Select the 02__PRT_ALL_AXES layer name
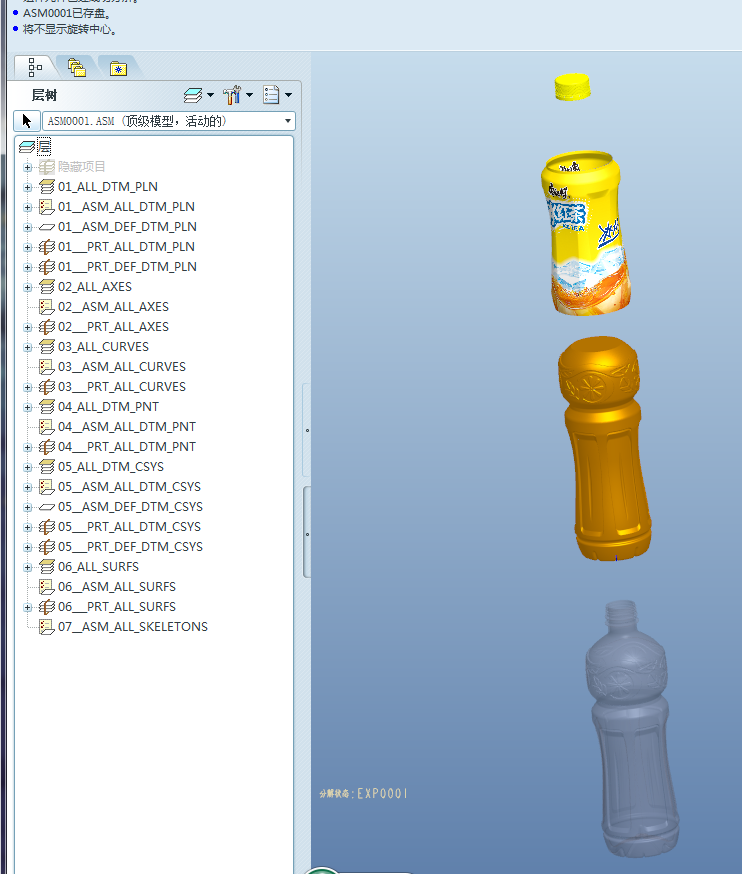The image size is (742, 874). pos(113,327)
